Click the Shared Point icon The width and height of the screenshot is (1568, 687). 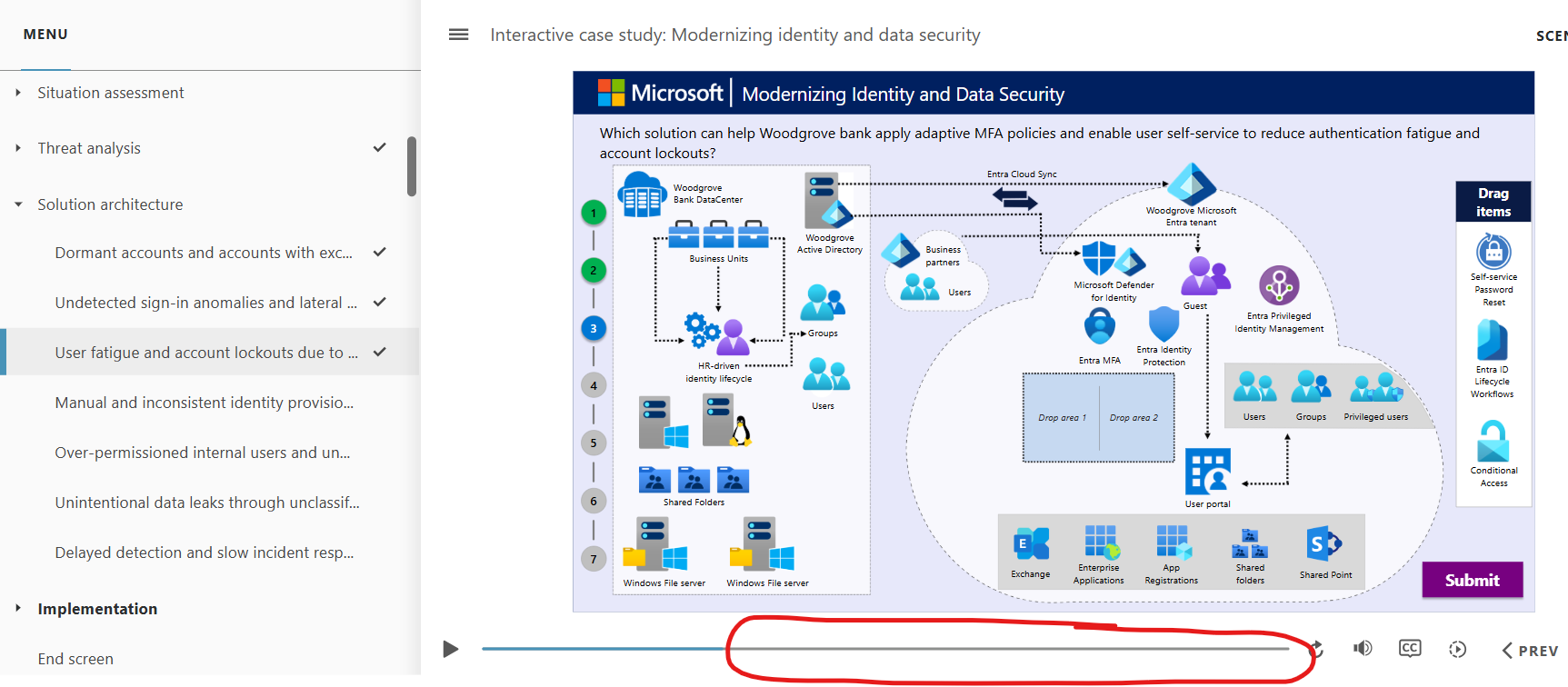(x=1323, y=544)
